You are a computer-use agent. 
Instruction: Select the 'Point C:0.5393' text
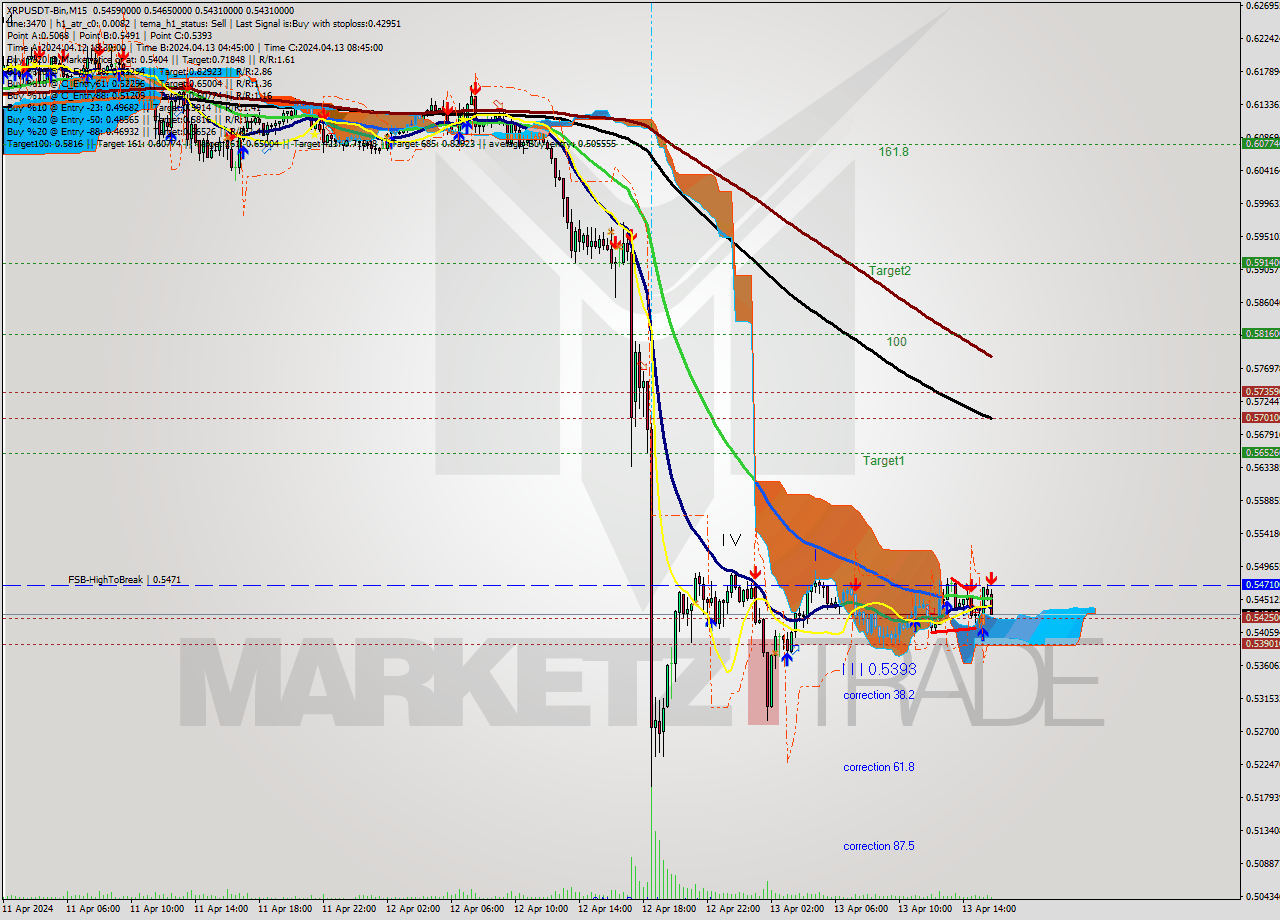tap(181, 35)
